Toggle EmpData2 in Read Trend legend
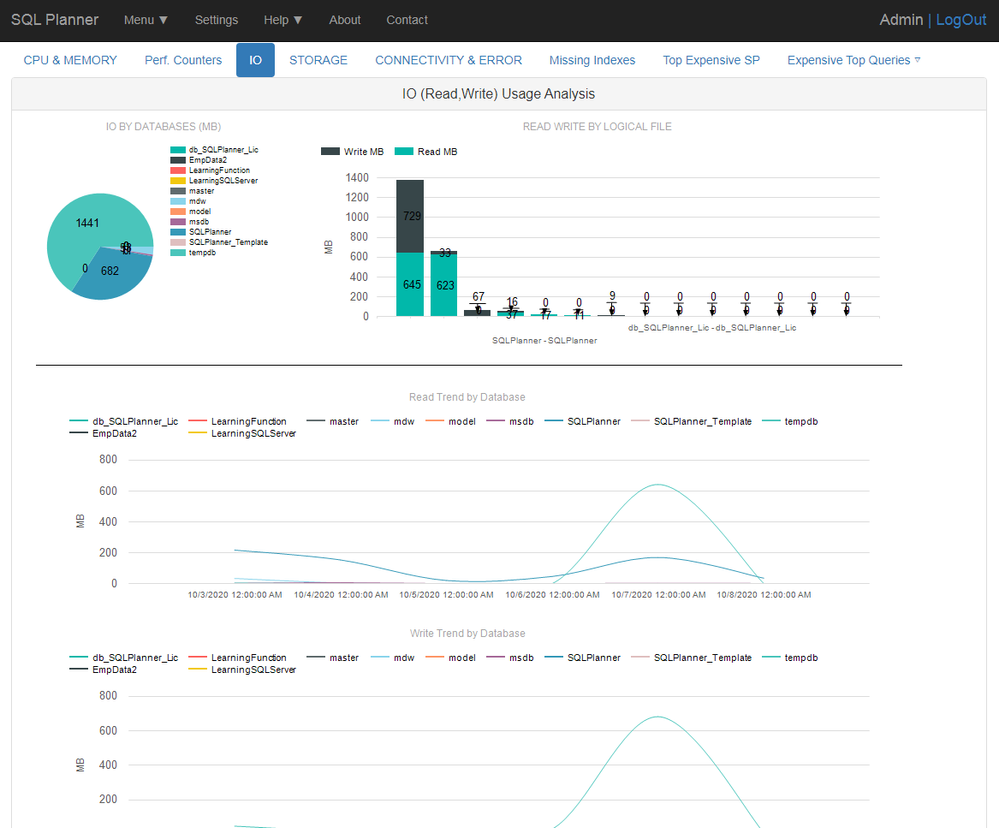The image size is (999, 828). tap(103, 433)
